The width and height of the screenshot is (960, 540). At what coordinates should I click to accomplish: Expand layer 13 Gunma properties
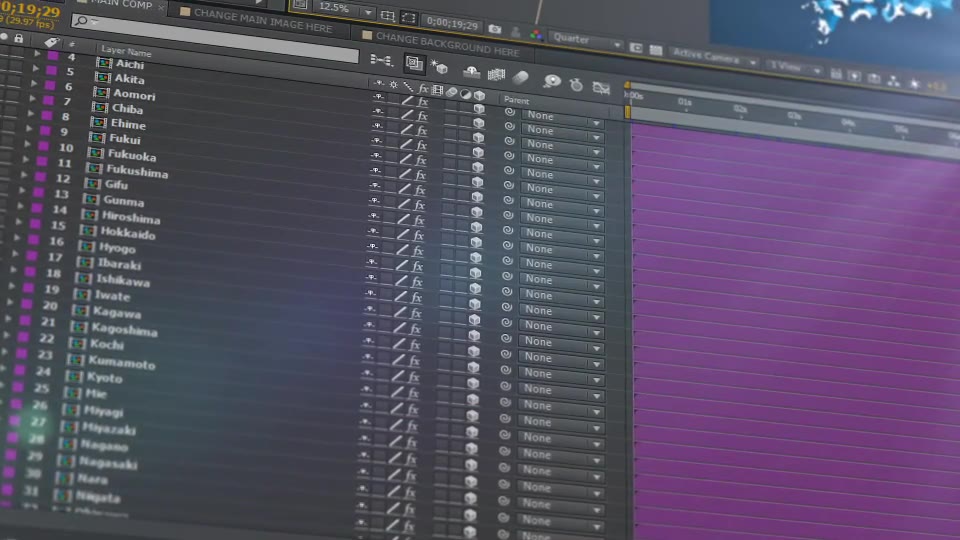coord(21,191)
